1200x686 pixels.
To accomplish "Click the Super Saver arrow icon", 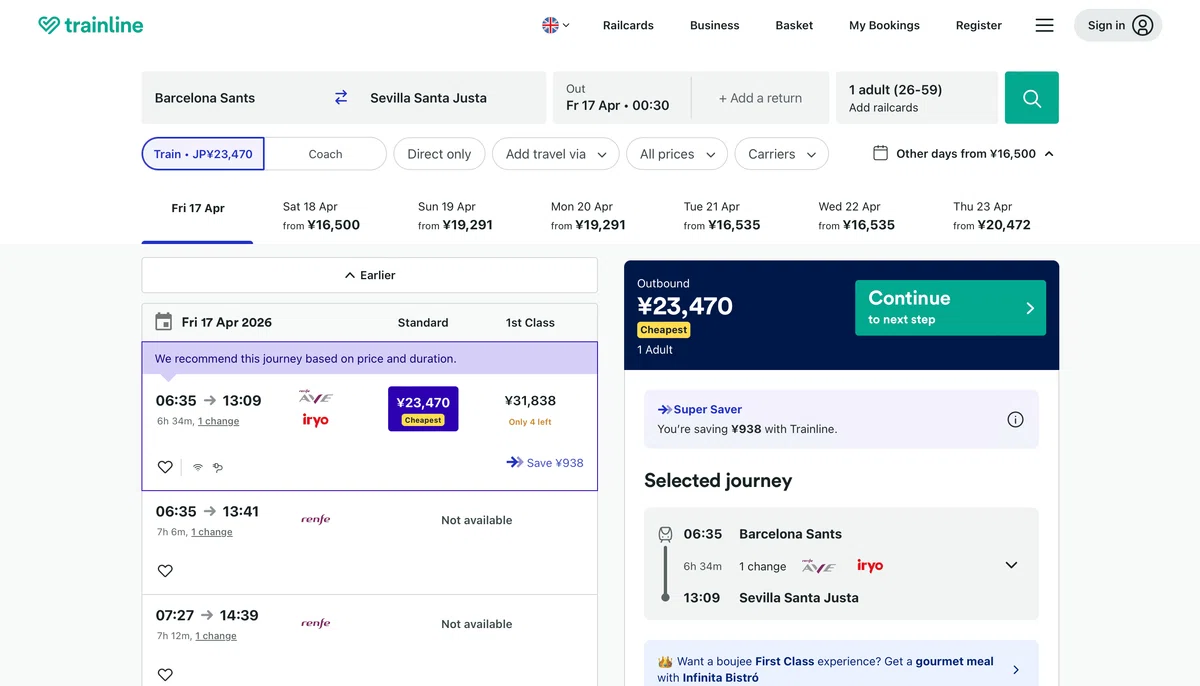I will pyautogui.click(x=664, y=409).
